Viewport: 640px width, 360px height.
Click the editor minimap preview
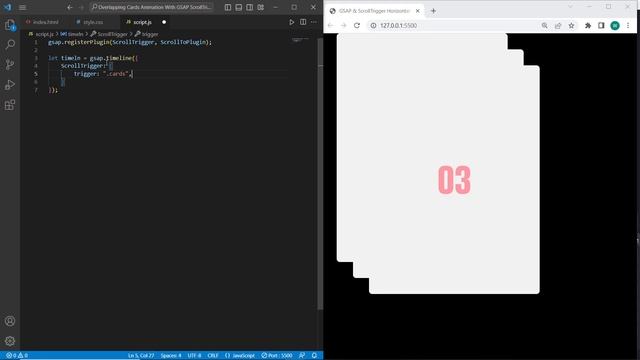pyautogui.click(x=301, y=40)
